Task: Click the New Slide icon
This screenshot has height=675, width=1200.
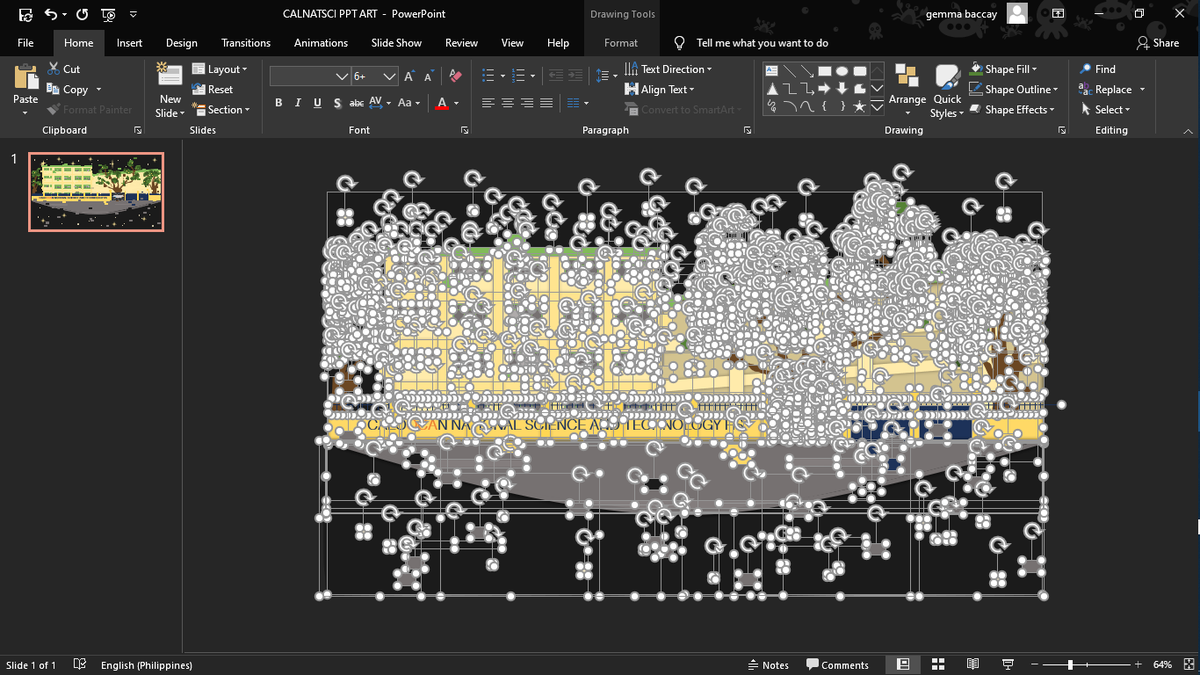Action: pos(170,76)
